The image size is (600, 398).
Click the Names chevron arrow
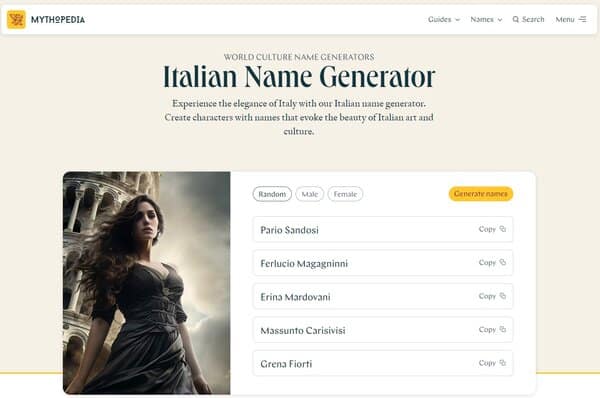click(500, 20)
